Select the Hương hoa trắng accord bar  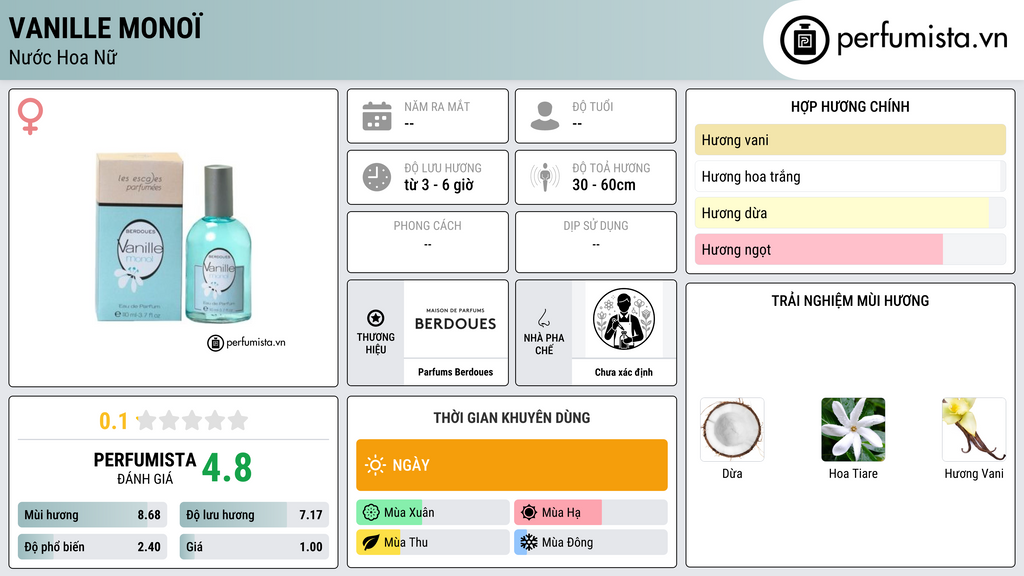850,176
